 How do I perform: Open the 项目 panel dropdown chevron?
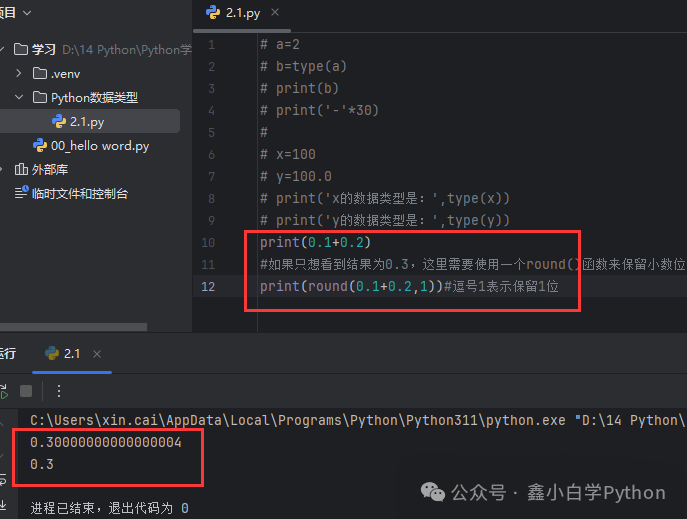coord(27,13)
